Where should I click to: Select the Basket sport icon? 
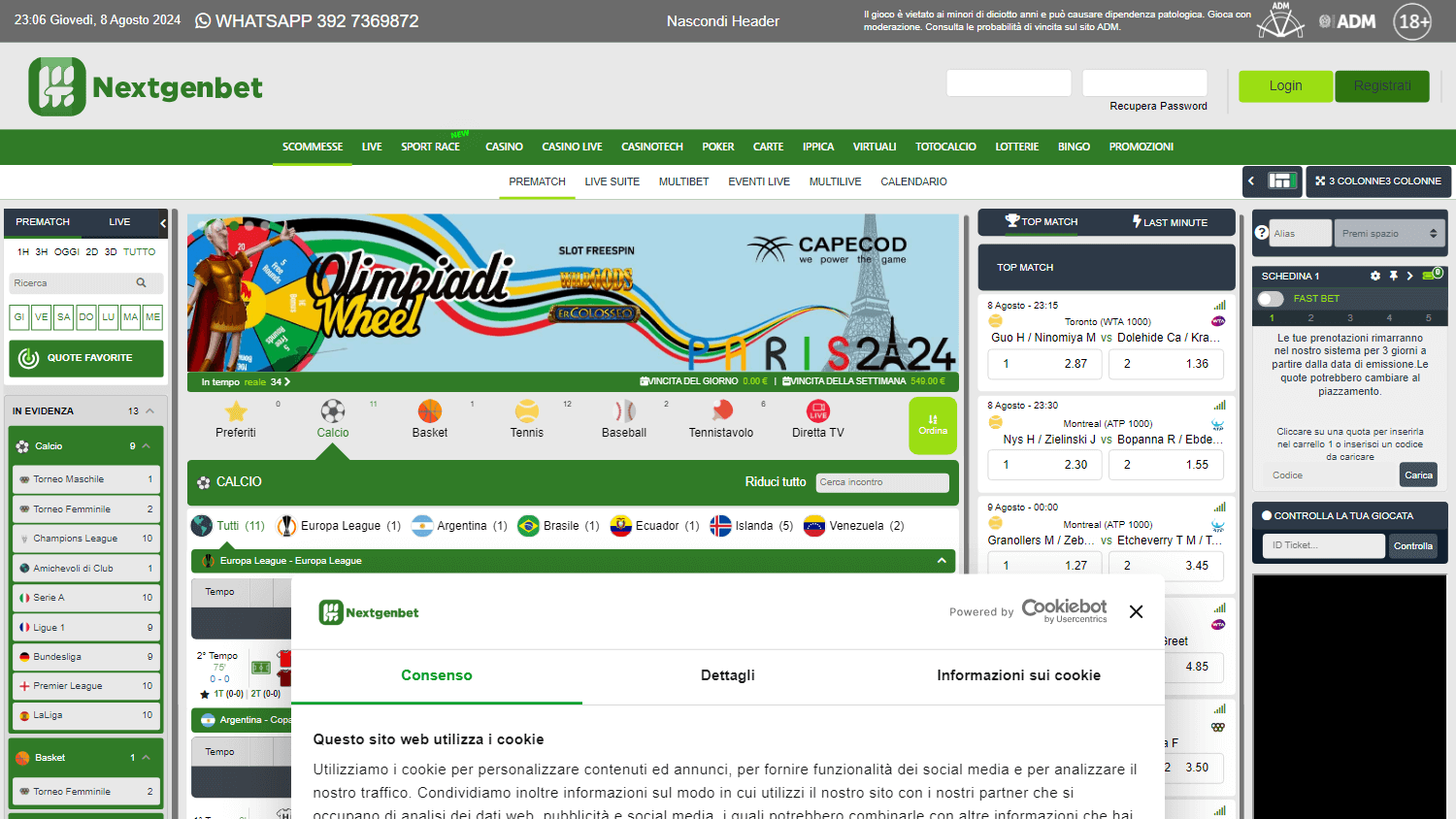(x=430, y=410)
